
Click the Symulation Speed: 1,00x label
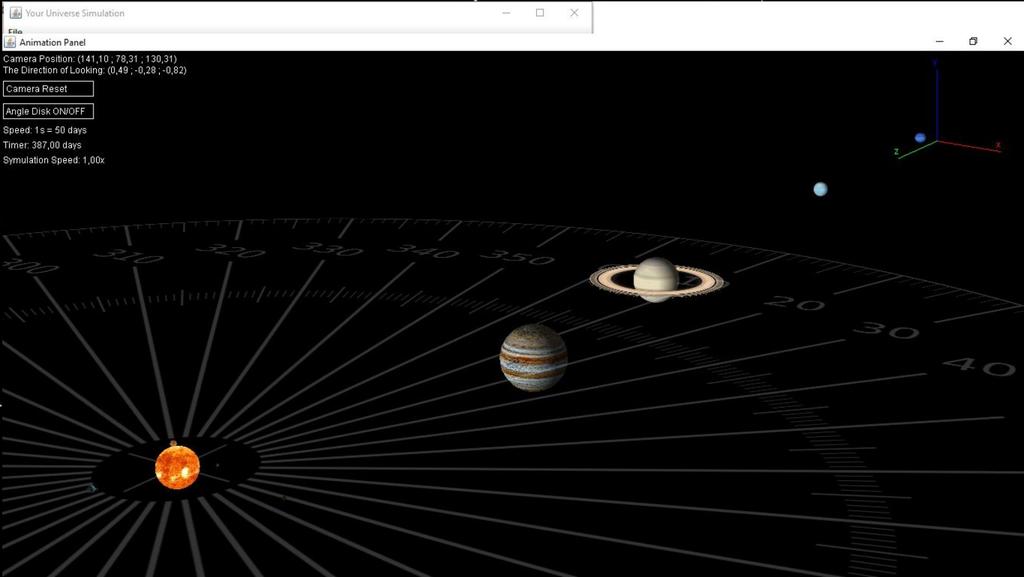(54, 160)
